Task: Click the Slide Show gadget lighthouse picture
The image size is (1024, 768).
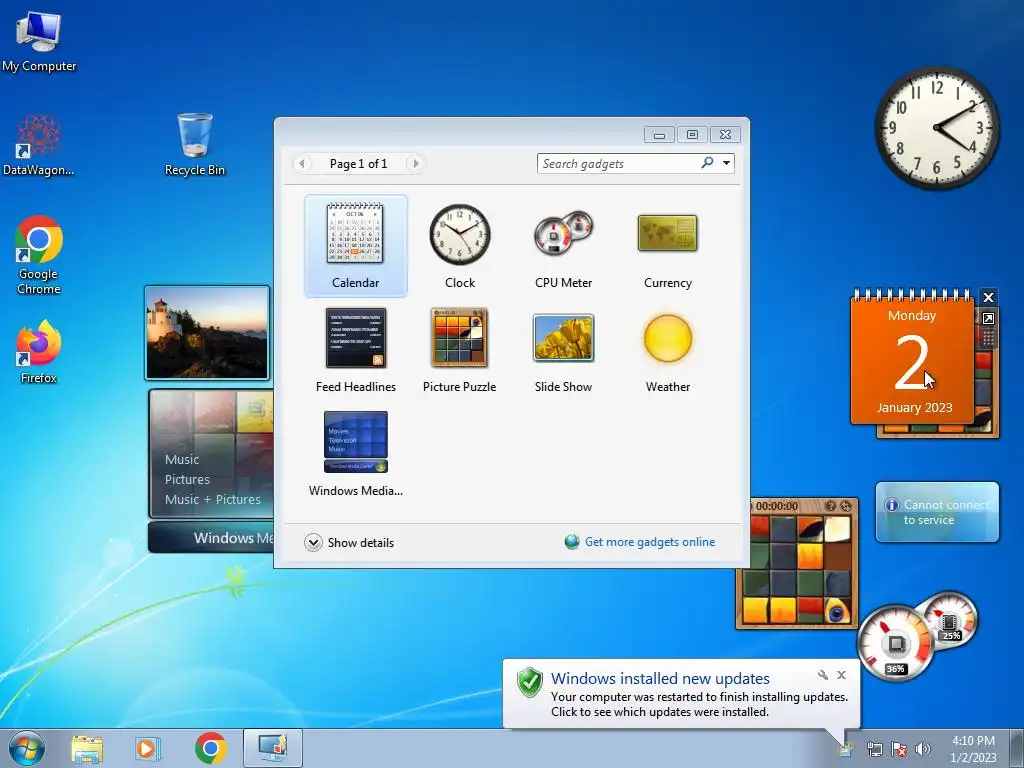Action: point(207,332)
